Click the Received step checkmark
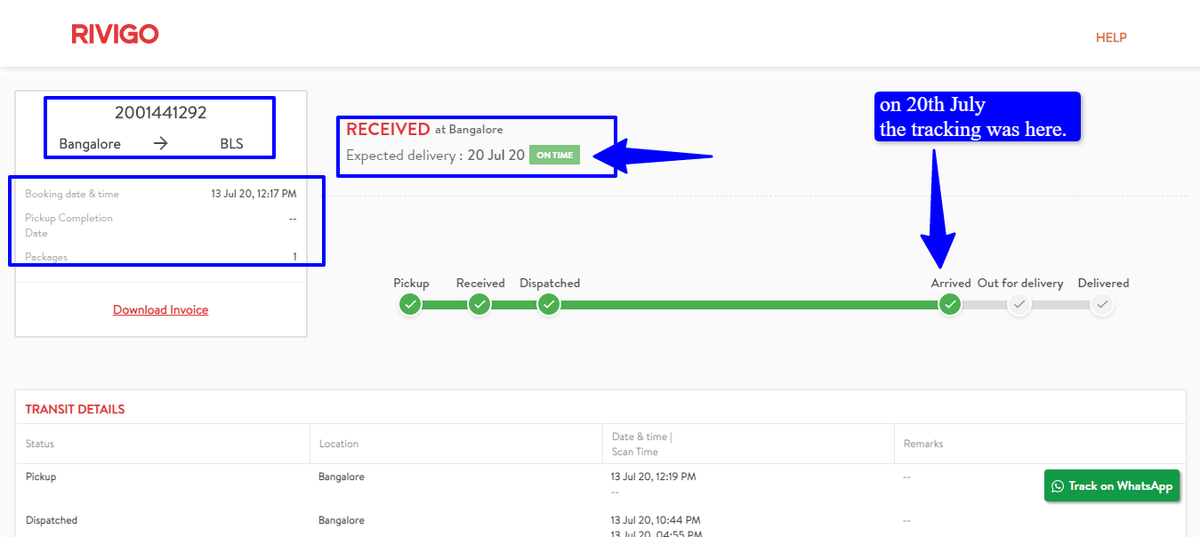Image resolution: width=1200 pixels, height=537 pixels. click(x=480, y=305)
